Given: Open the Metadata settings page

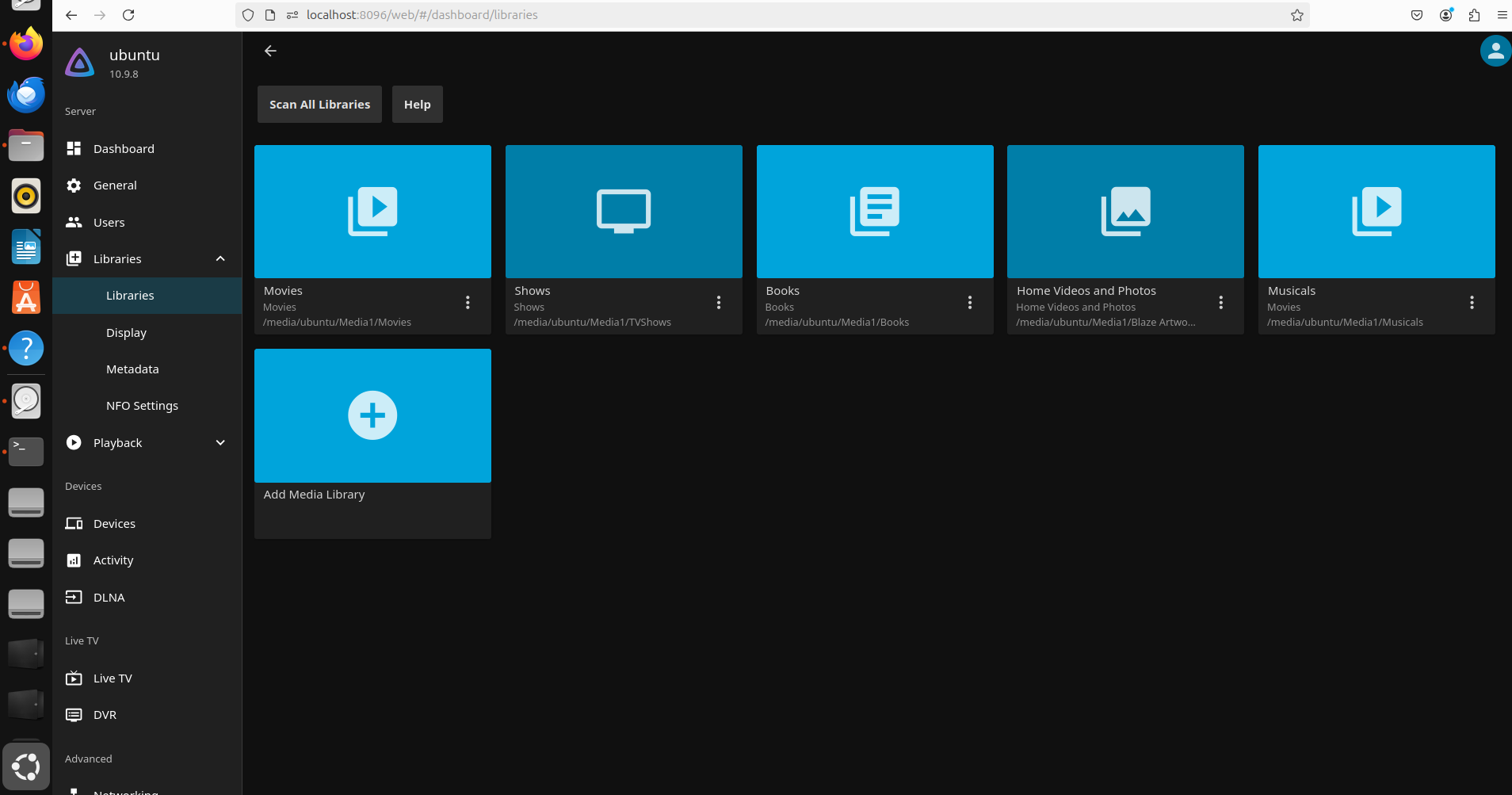Looking at the screenshot, I should pyautogui.click(x=132, y=369).
